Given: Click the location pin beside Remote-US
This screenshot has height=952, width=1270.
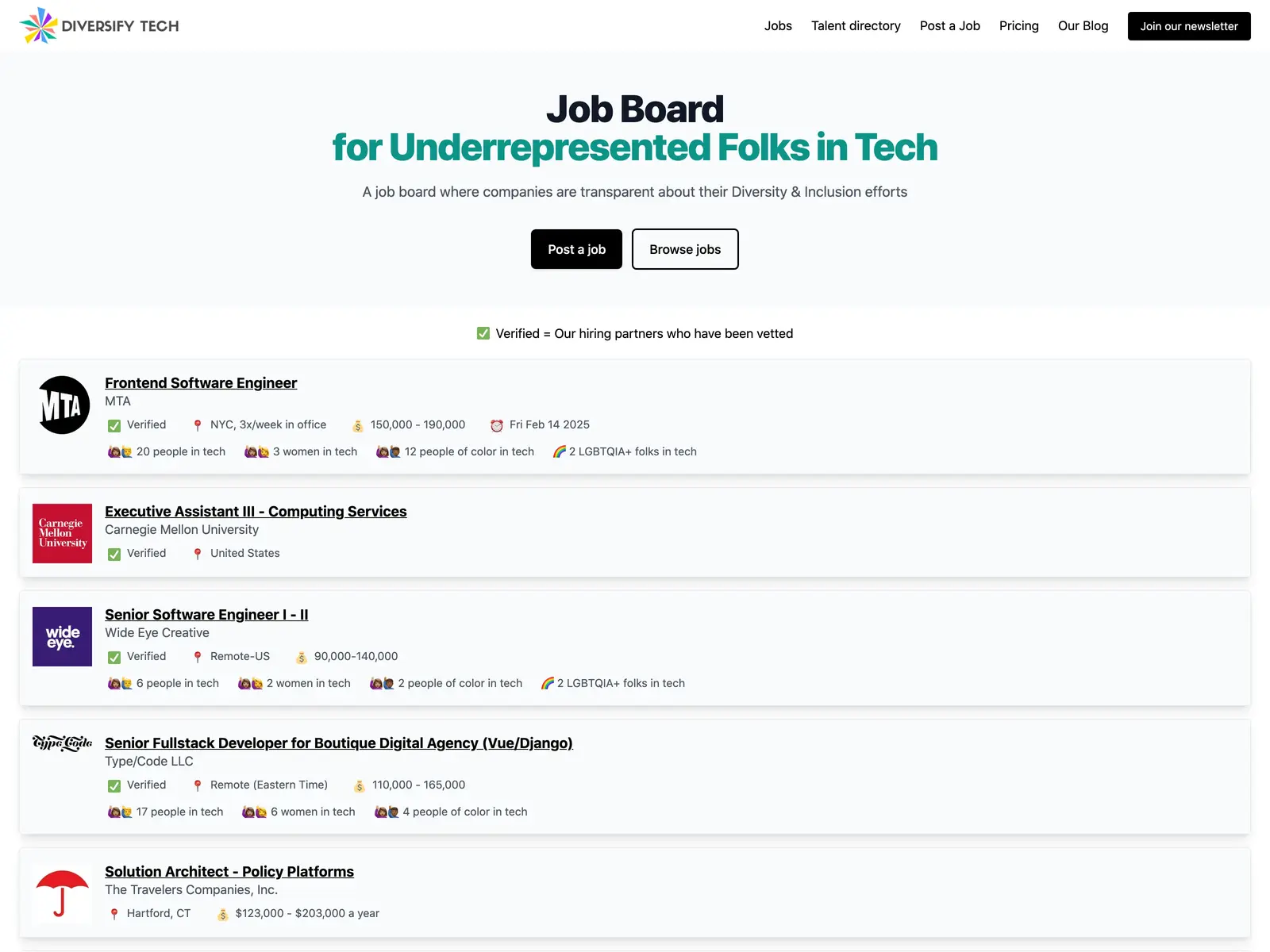Looking at the screenshot, I should tap(198, 657).
